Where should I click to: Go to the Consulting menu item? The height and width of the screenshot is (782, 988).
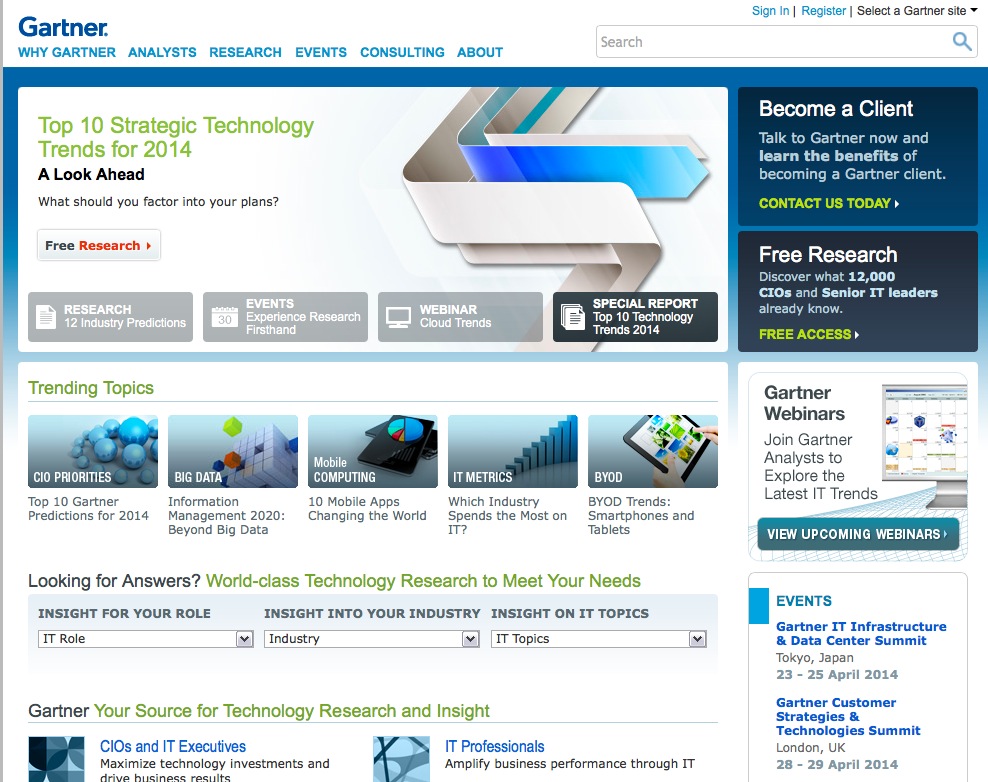402,52
